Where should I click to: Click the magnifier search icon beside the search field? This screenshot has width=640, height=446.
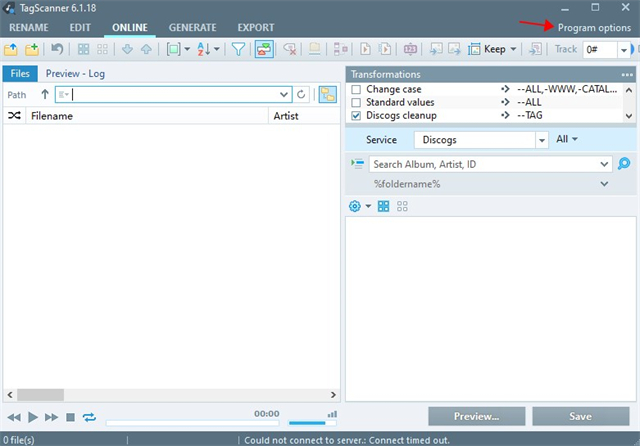(x=624, y=164)
